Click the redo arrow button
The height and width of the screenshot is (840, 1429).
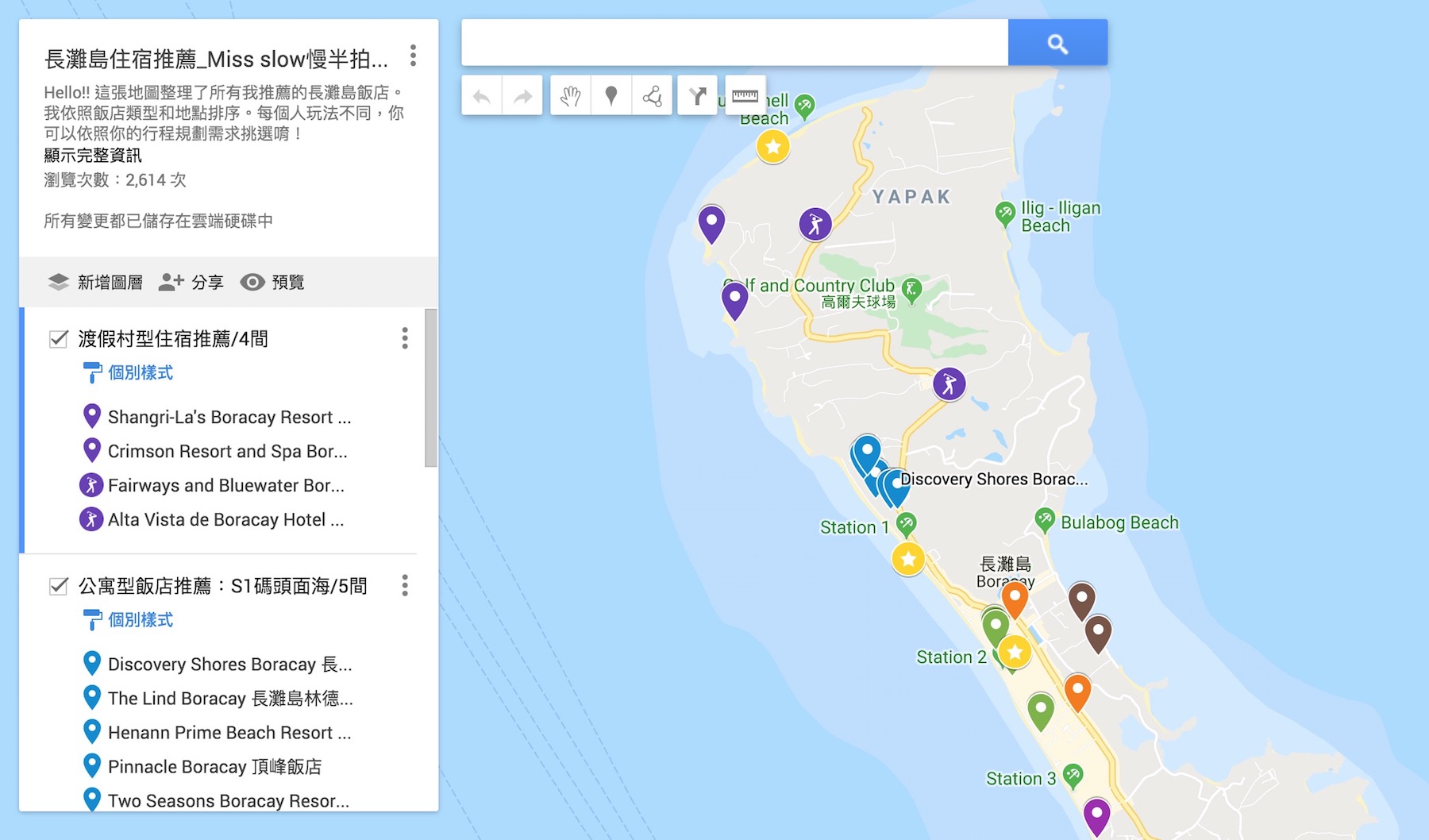[x=522, y=96]
